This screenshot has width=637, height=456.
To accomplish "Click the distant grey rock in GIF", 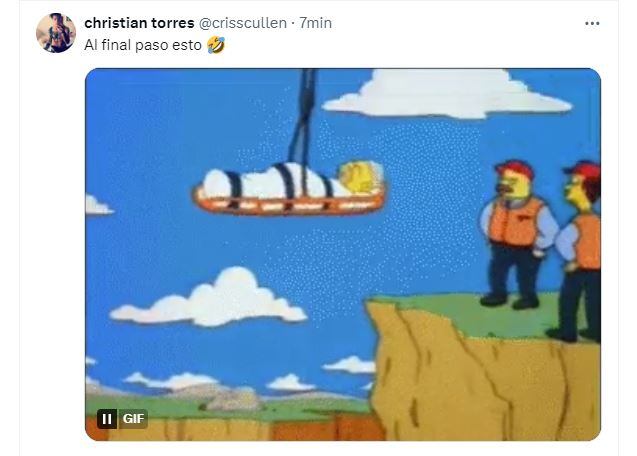I will pyautogui.click(x=232, y=402).
